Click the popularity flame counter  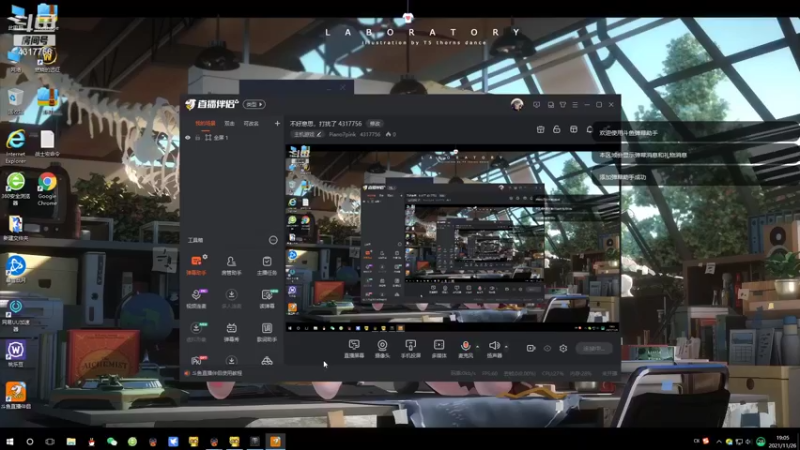[x=391, y=134]
